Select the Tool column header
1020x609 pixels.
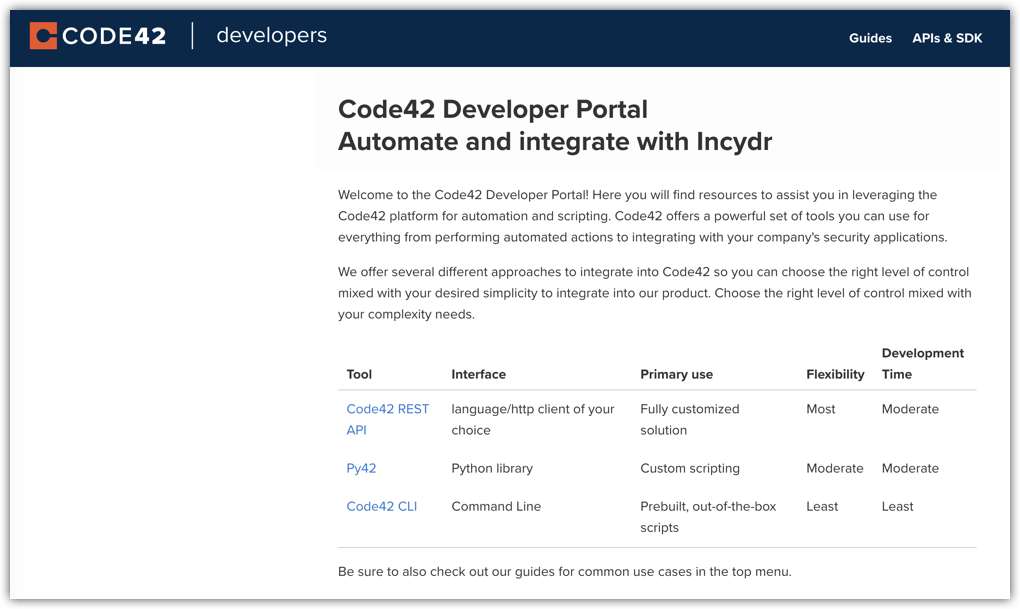click(x=359, y=374)
